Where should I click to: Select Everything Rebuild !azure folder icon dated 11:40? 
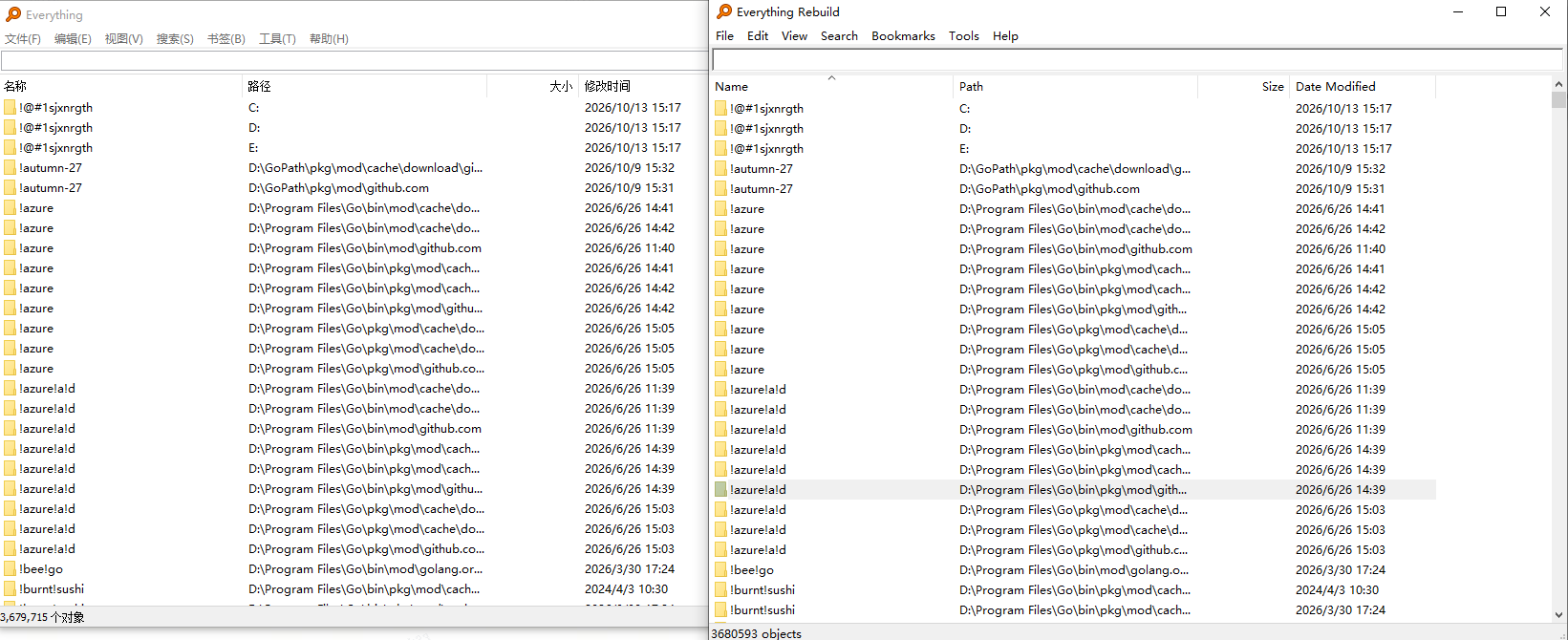721,249
